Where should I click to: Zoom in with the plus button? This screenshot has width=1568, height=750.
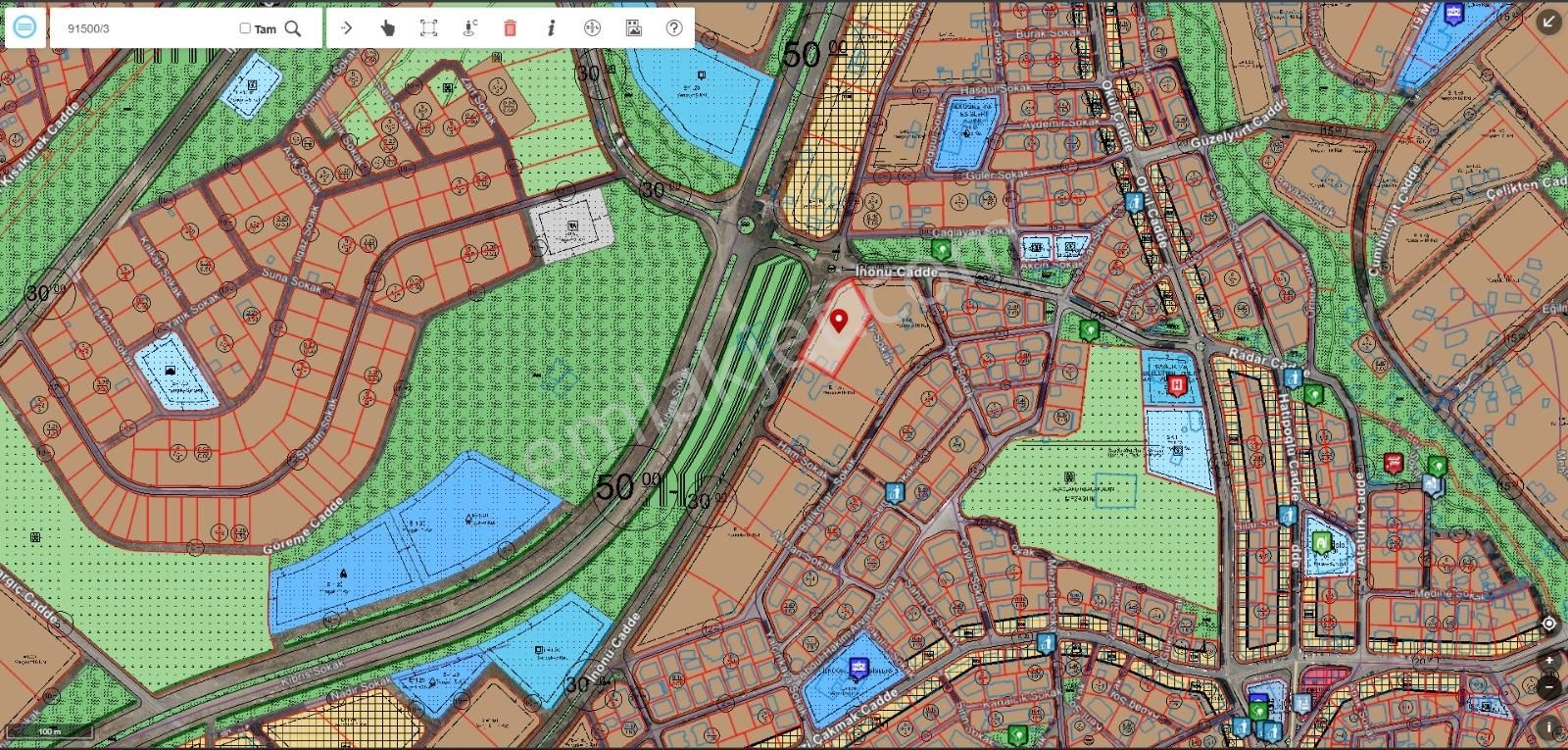point(1549,662)
